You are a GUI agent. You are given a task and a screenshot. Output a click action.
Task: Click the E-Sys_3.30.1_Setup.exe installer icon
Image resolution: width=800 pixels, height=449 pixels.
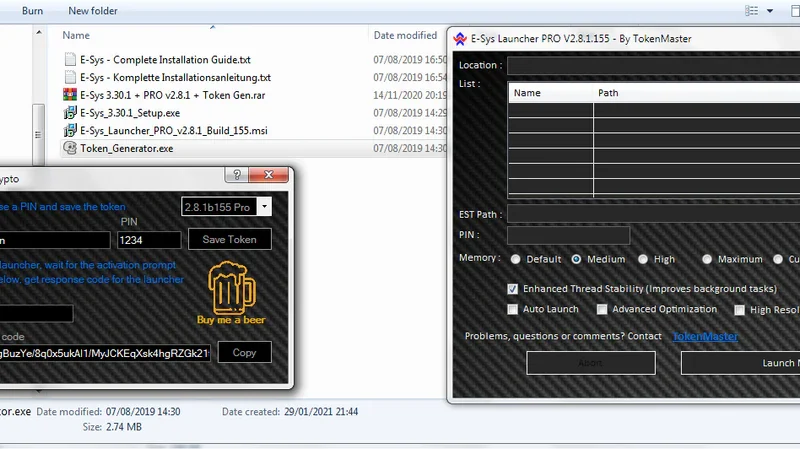coord(70,113)
